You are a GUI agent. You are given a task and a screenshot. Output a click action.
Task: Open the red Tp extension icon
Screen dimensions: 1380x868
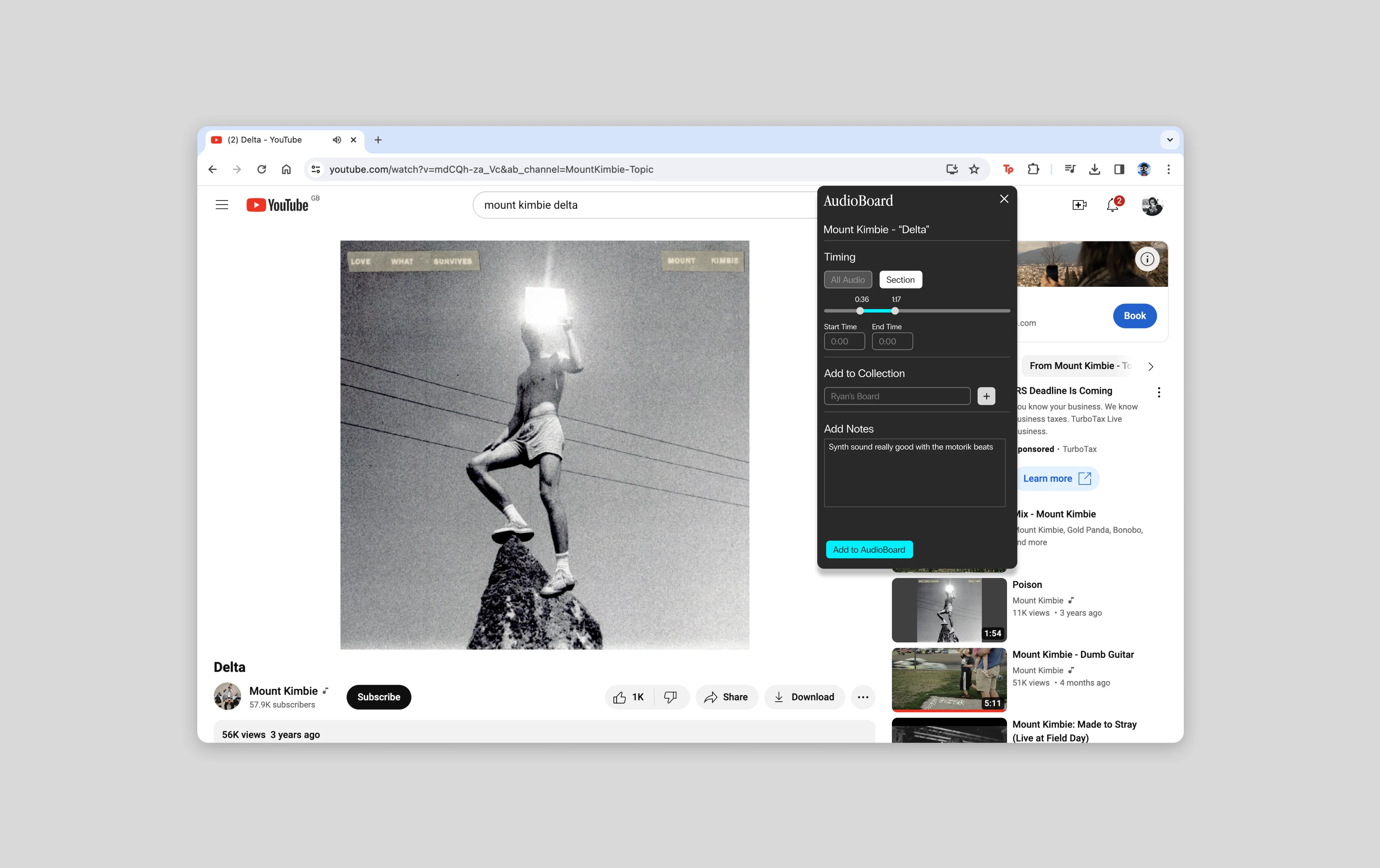pyautogui.click(x=1008, y=169)
